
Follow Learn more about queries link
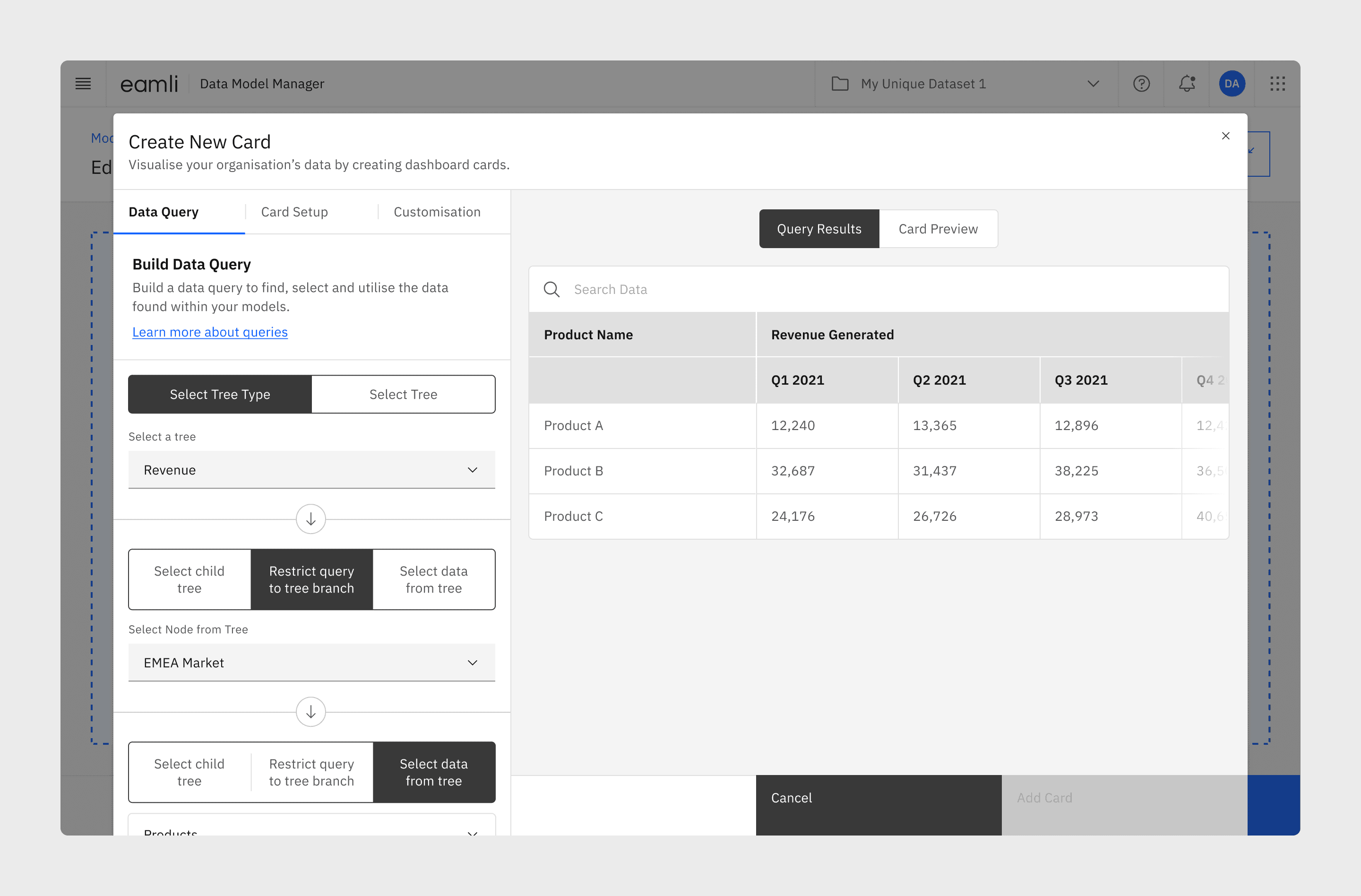click(210, 332)
